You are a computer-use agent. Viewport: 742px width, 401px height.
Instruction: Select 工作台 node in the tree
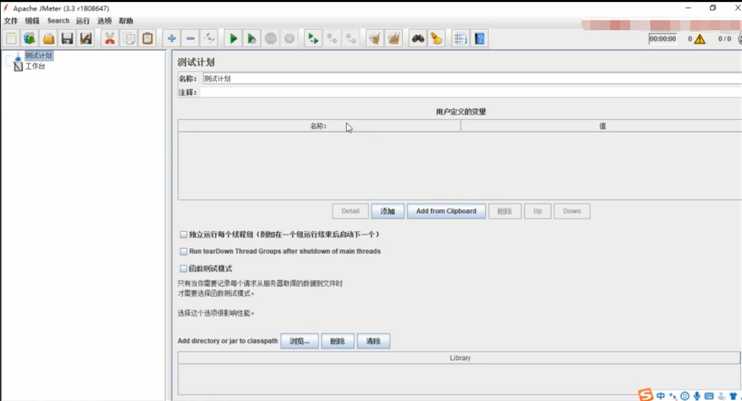35,66
